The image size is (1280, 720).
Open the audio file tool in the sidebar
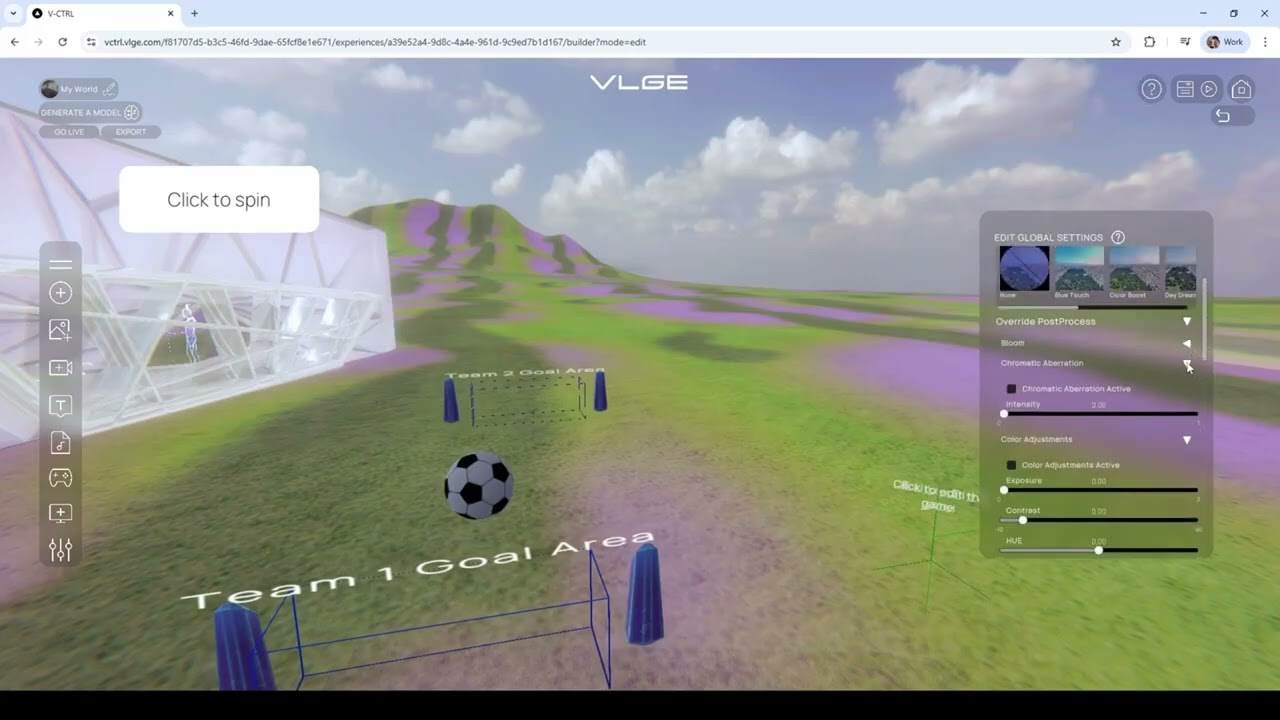[x=60, y=442]
